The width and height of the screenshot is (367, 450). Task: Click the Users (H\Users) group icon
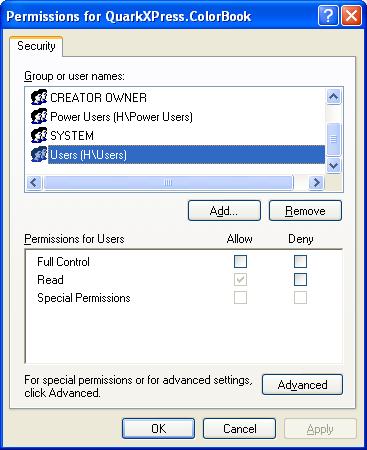(x=39, y=154)
